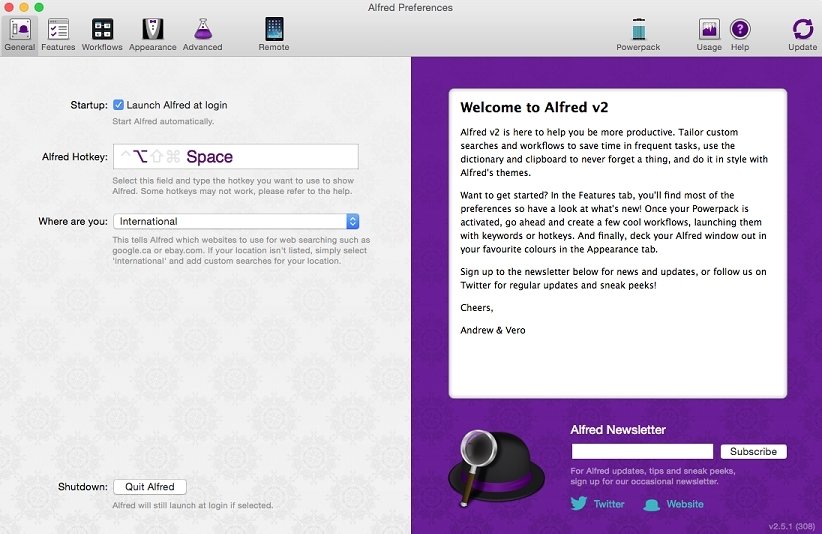Click the newsletter email input field
Screen dimensions: 822x534
[x=642, y=451]
